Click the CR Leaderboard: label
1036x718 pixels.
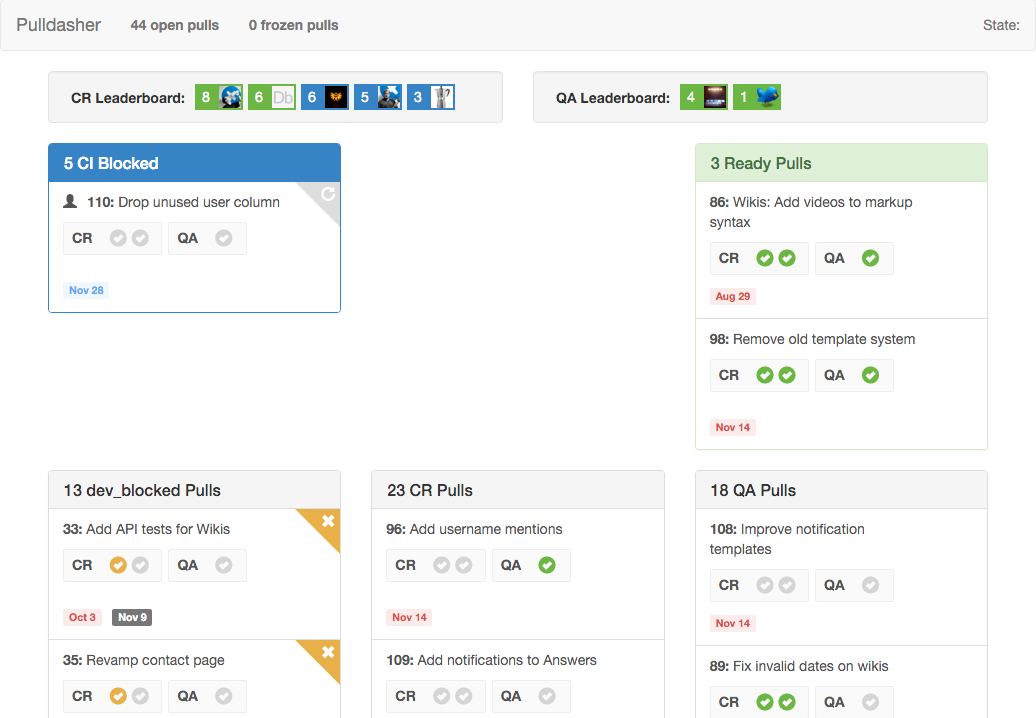pyautogui.click(x=128, y=98)
